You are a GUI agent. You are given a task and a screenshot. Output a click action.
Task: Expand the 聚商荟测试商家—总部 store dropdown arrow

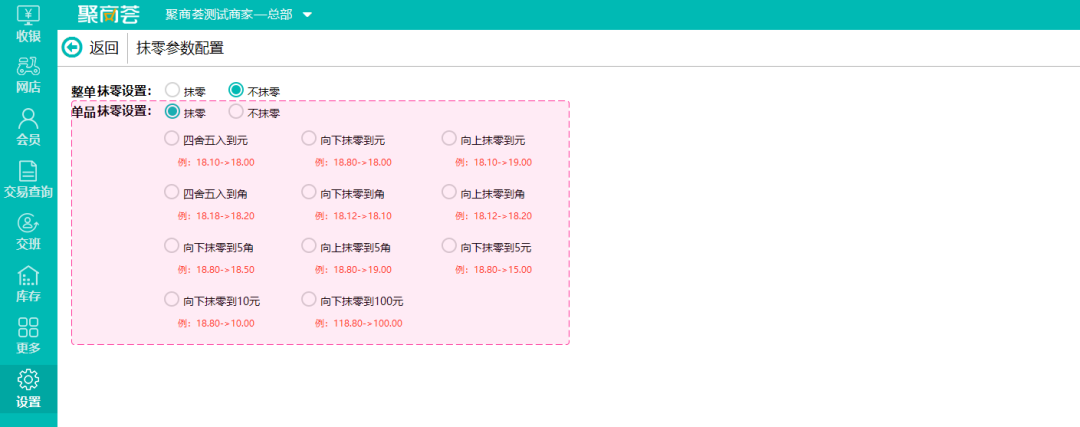(307, 15)
